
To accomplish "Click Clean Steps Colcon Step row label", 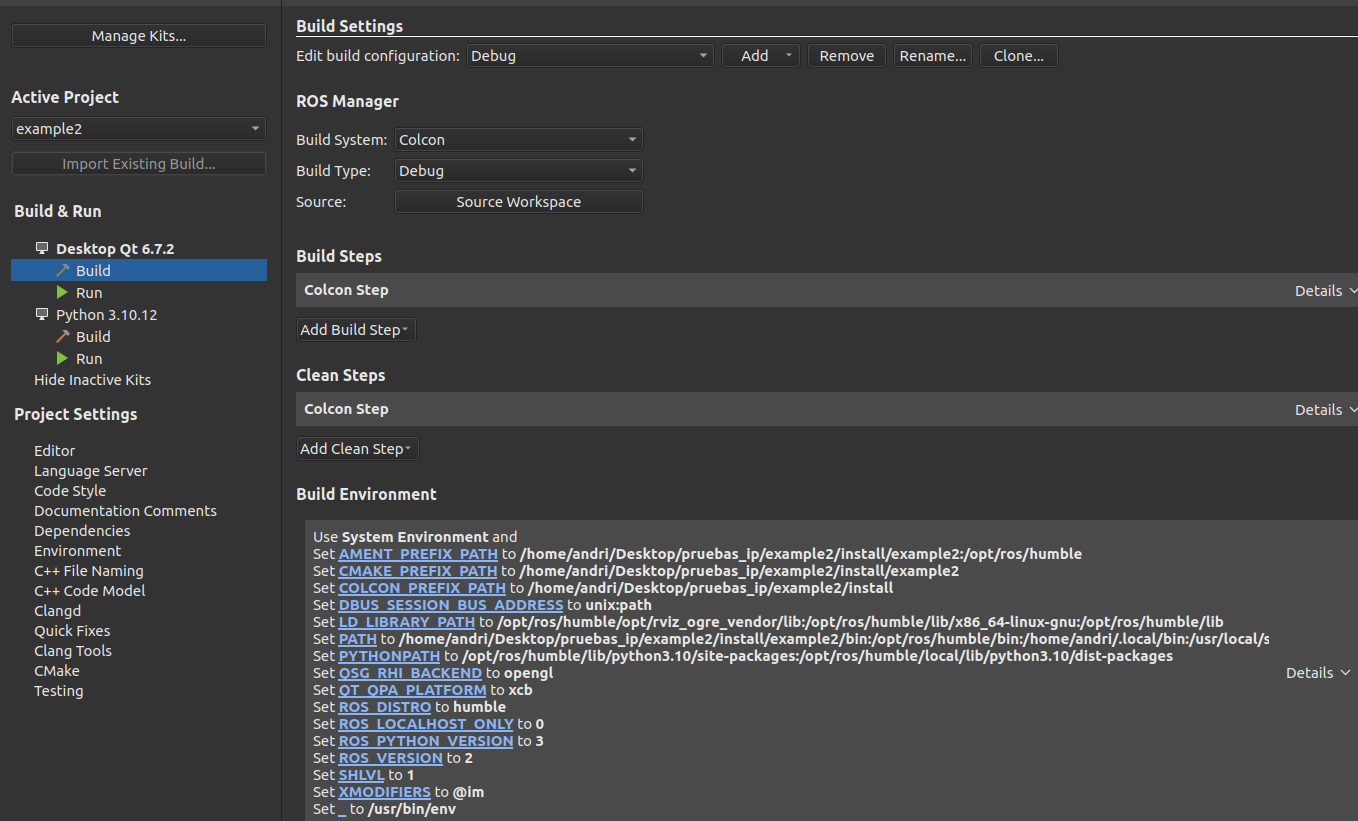I will 346,409.
